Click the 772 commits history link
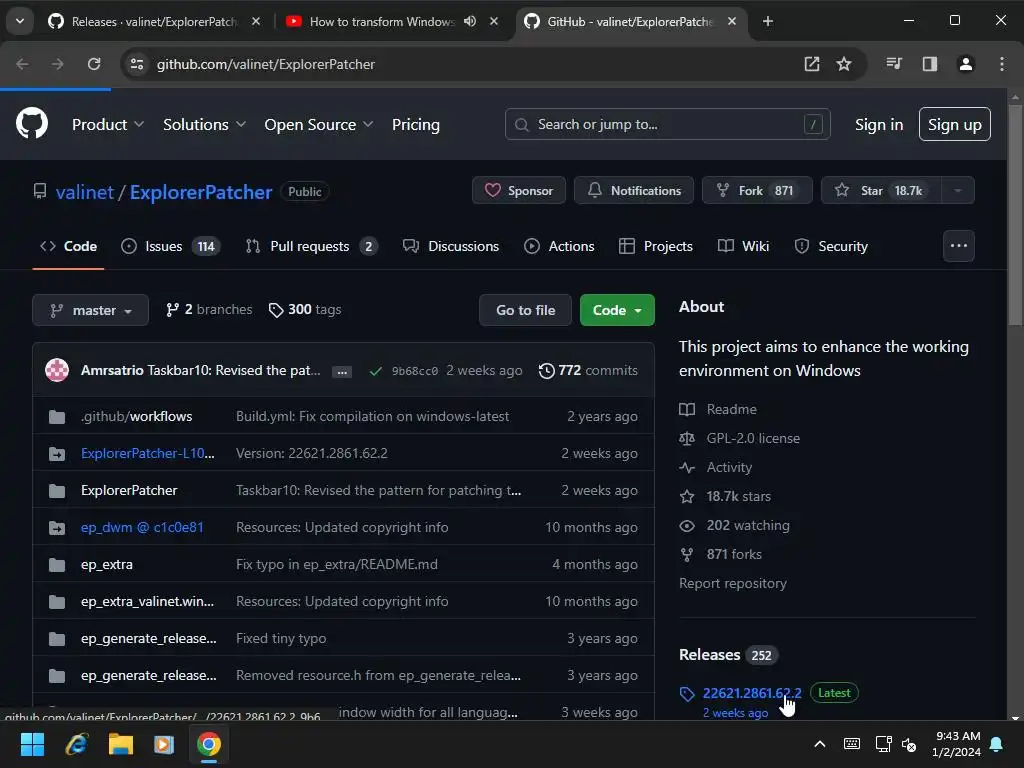Viewport: 1024px width, 768px height. pyautogui.click(x=588, y=370)
